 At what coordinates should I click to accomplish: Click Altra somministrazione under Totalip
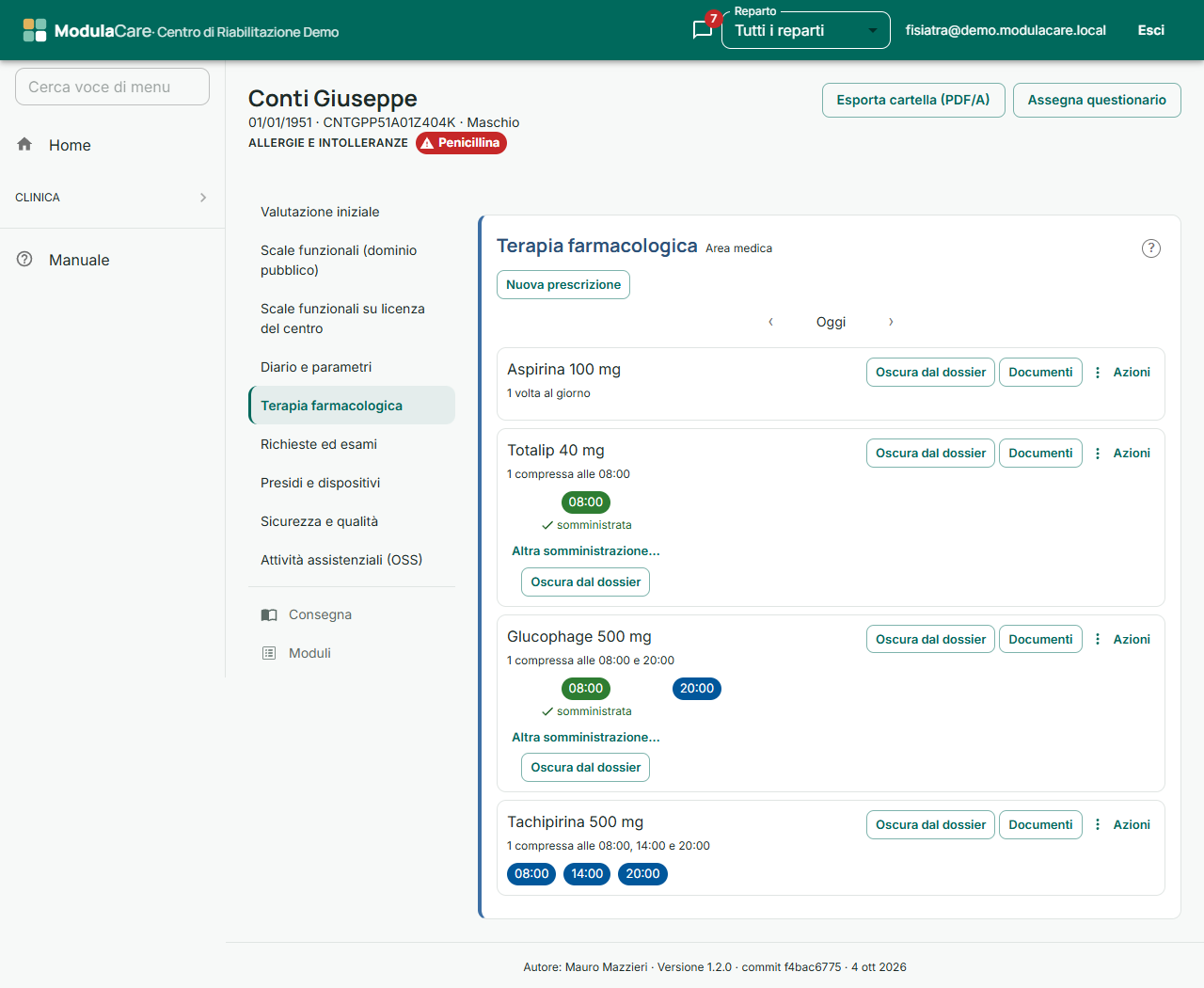point(586,551)
